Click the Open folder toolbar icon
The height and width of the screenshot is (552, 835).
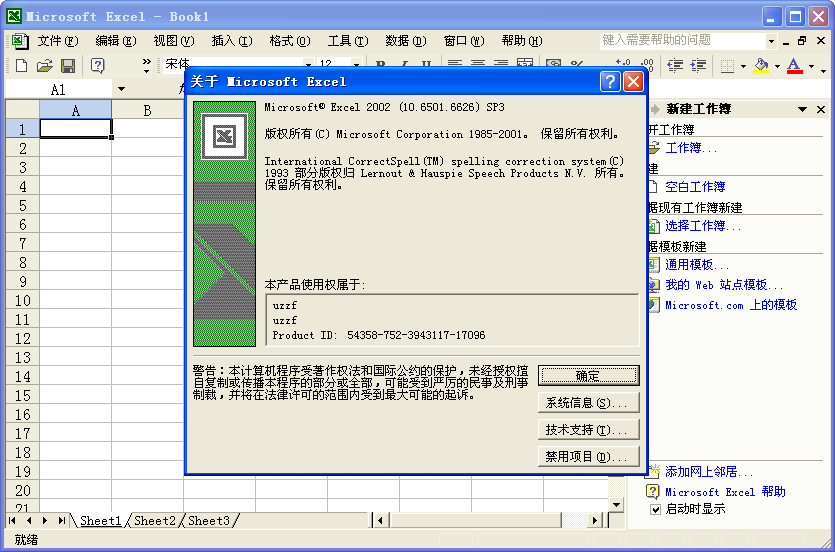pyautogui.click(x=45, y=65)
